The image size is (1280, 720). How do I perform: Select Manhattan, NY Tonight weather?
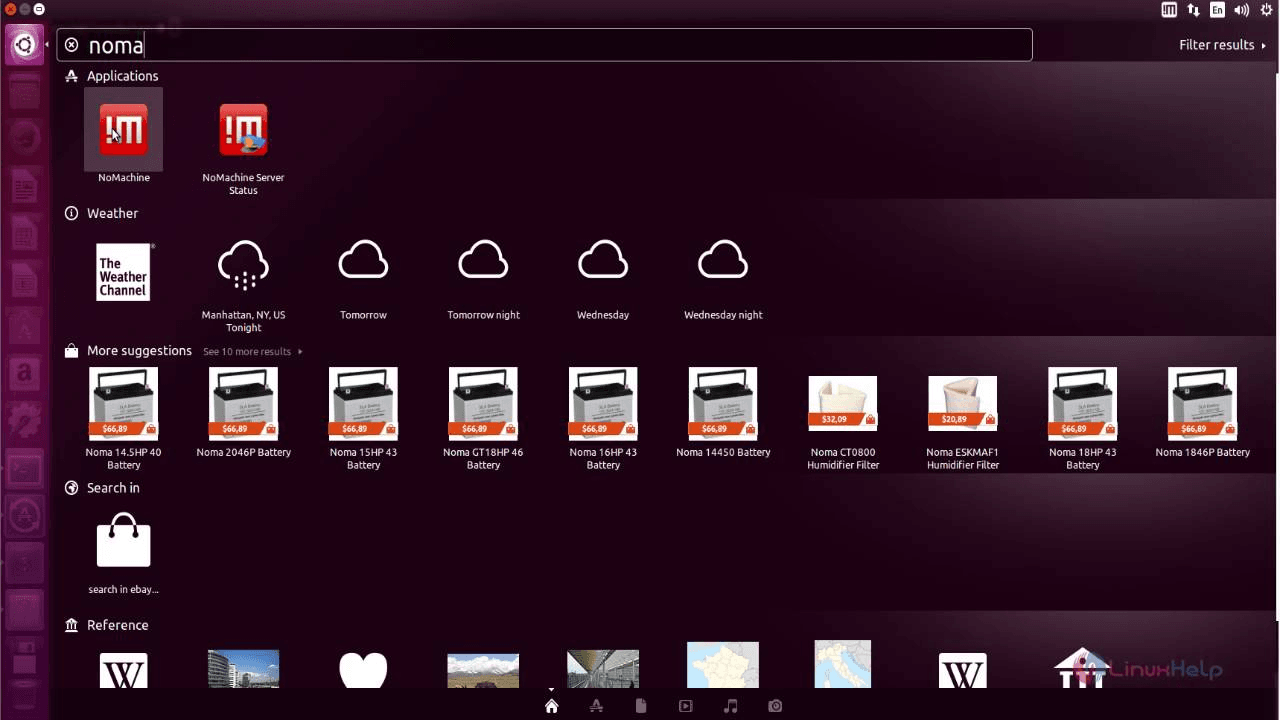coord(243,266)
